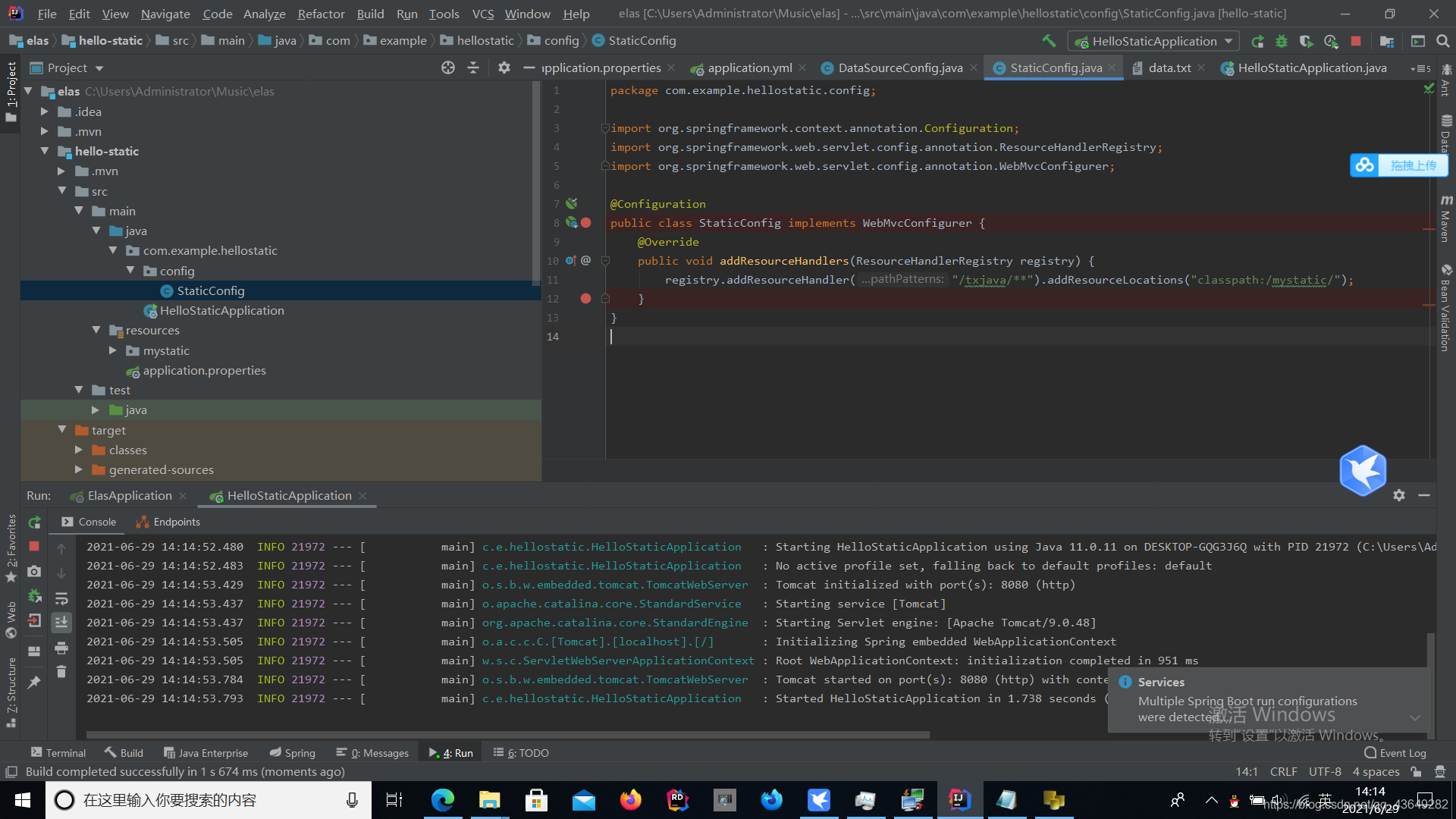The width and height of the screenshot is (1456, 819).
Task: Open Search Everywhere magnifier icon
Action: [x=1442, y=41]
